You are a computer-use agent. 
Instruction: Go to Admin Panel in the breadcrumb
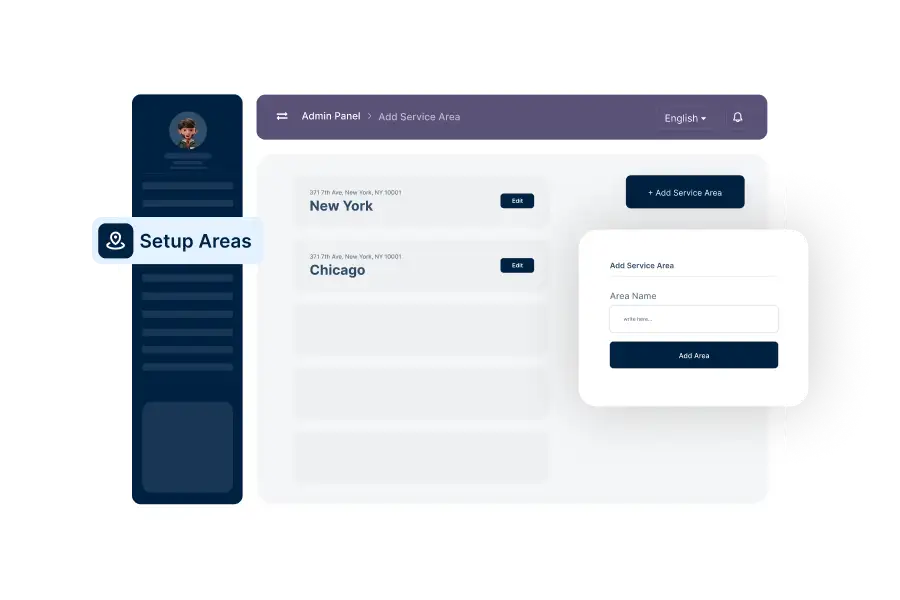coord(331,116)
